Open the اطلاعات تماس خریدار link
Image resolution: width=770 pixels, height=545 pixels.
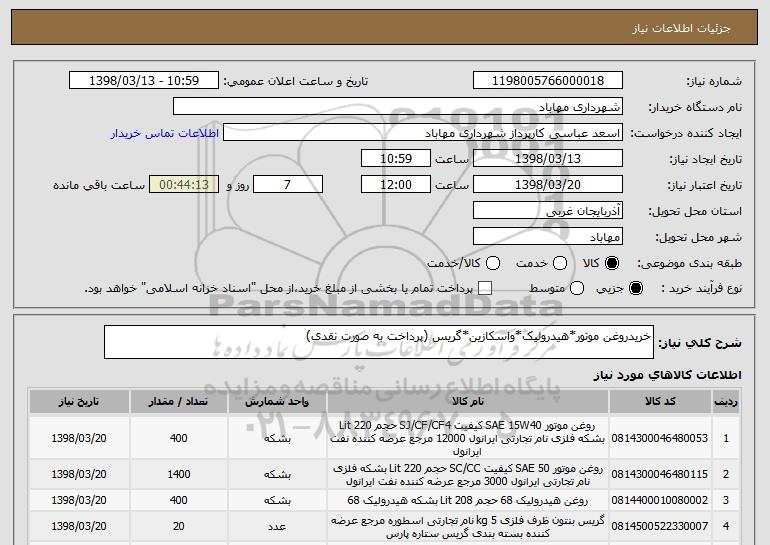pyautogui.click(x=165, y=133)
